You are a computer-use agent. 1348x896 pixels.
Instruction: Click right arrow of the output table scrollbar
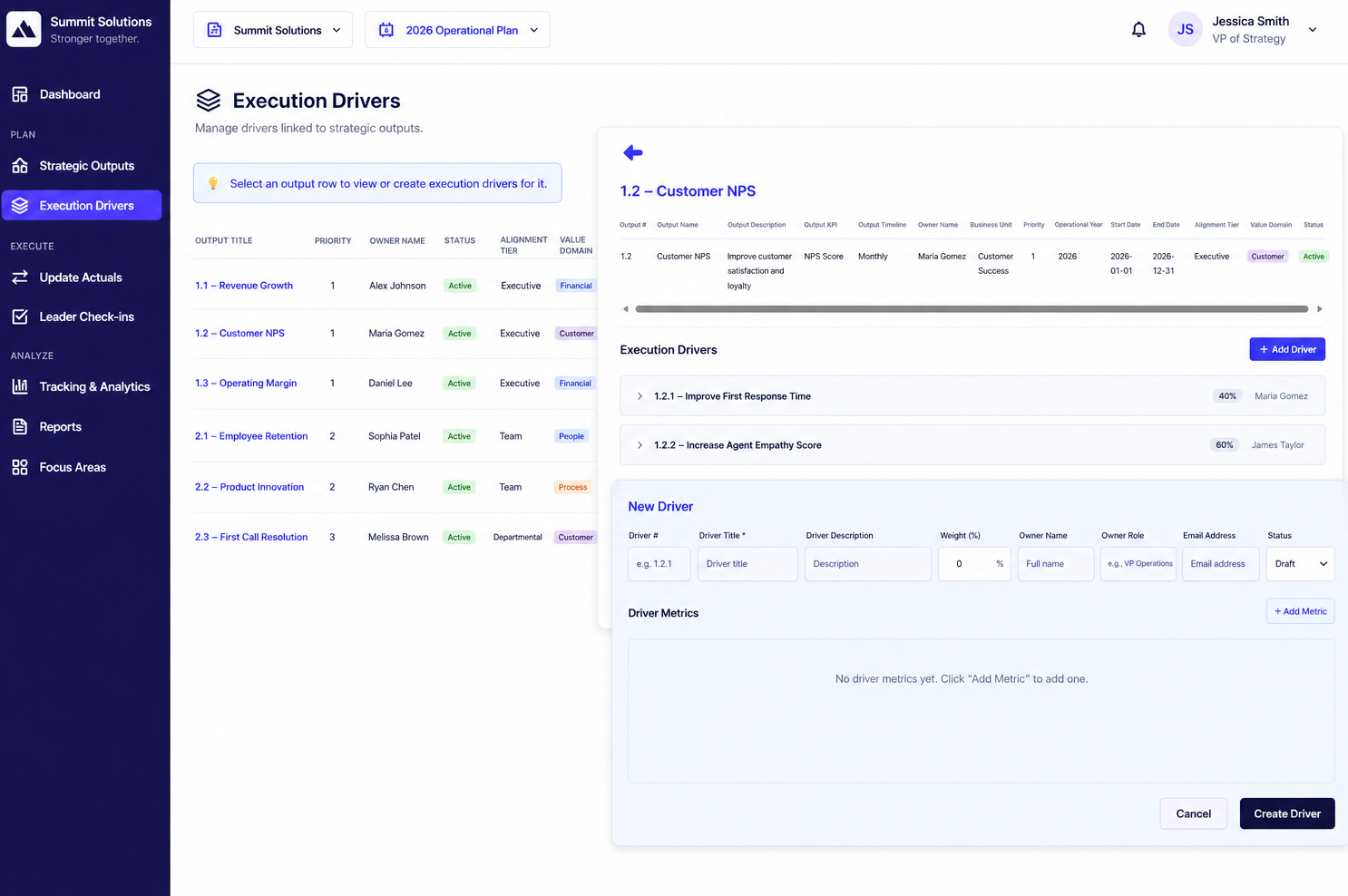tap(1319, 309)
